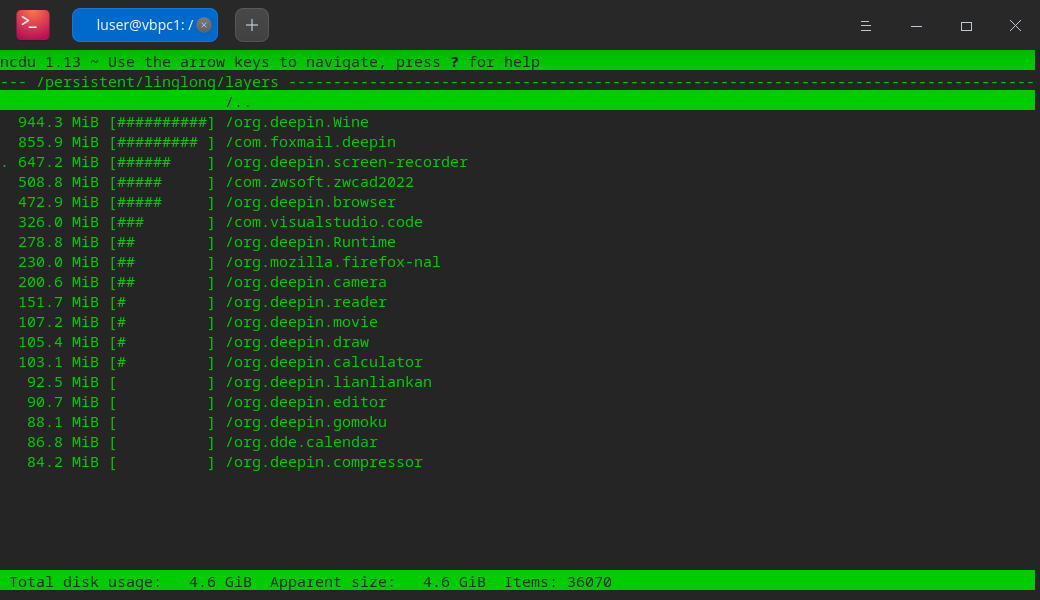This screenshot has width=1040, height=600.
Task: Click the 151.7 MiB size value
Action: coord(58,302)
